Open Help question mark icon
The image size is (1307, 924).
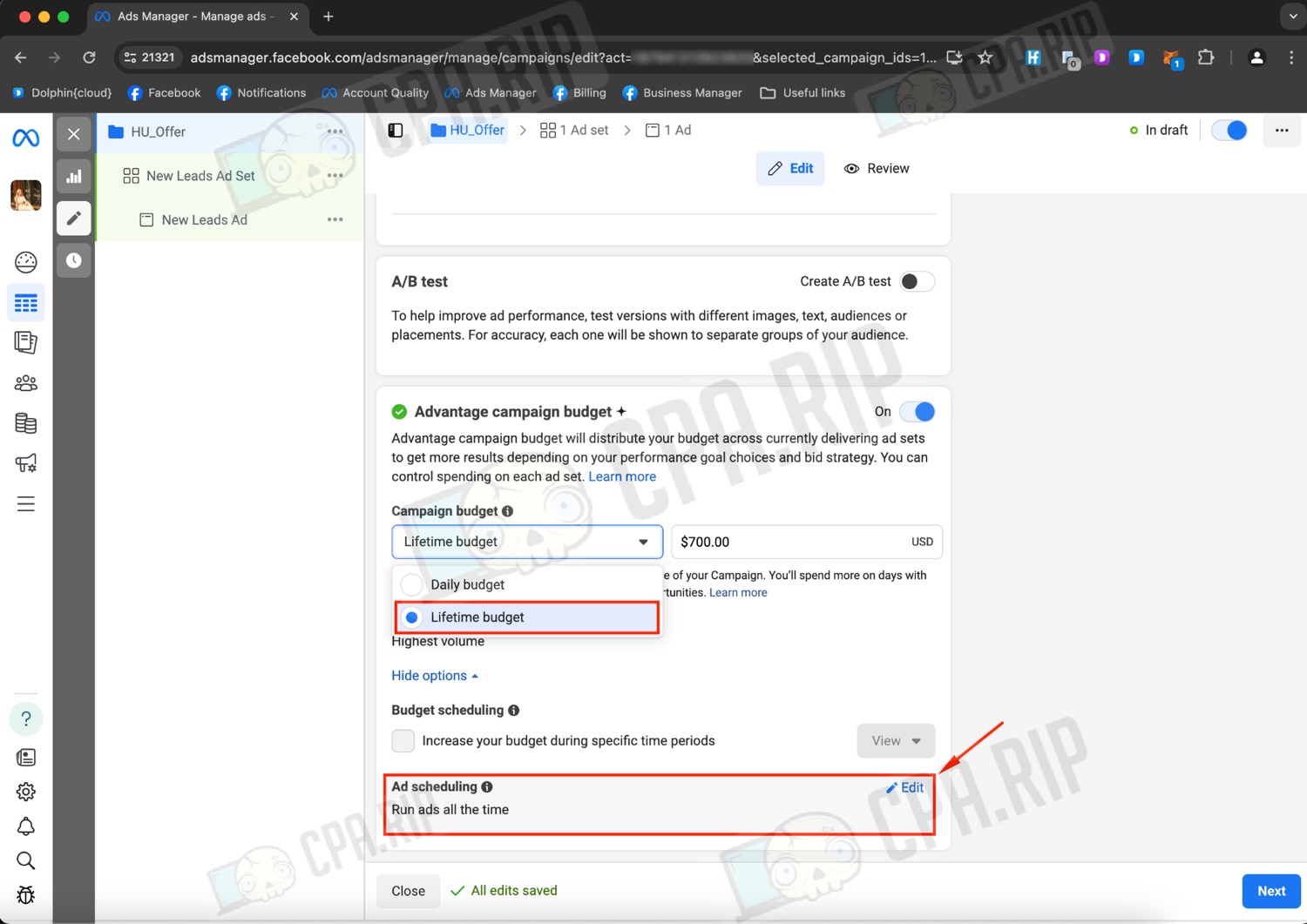point(25,718)
